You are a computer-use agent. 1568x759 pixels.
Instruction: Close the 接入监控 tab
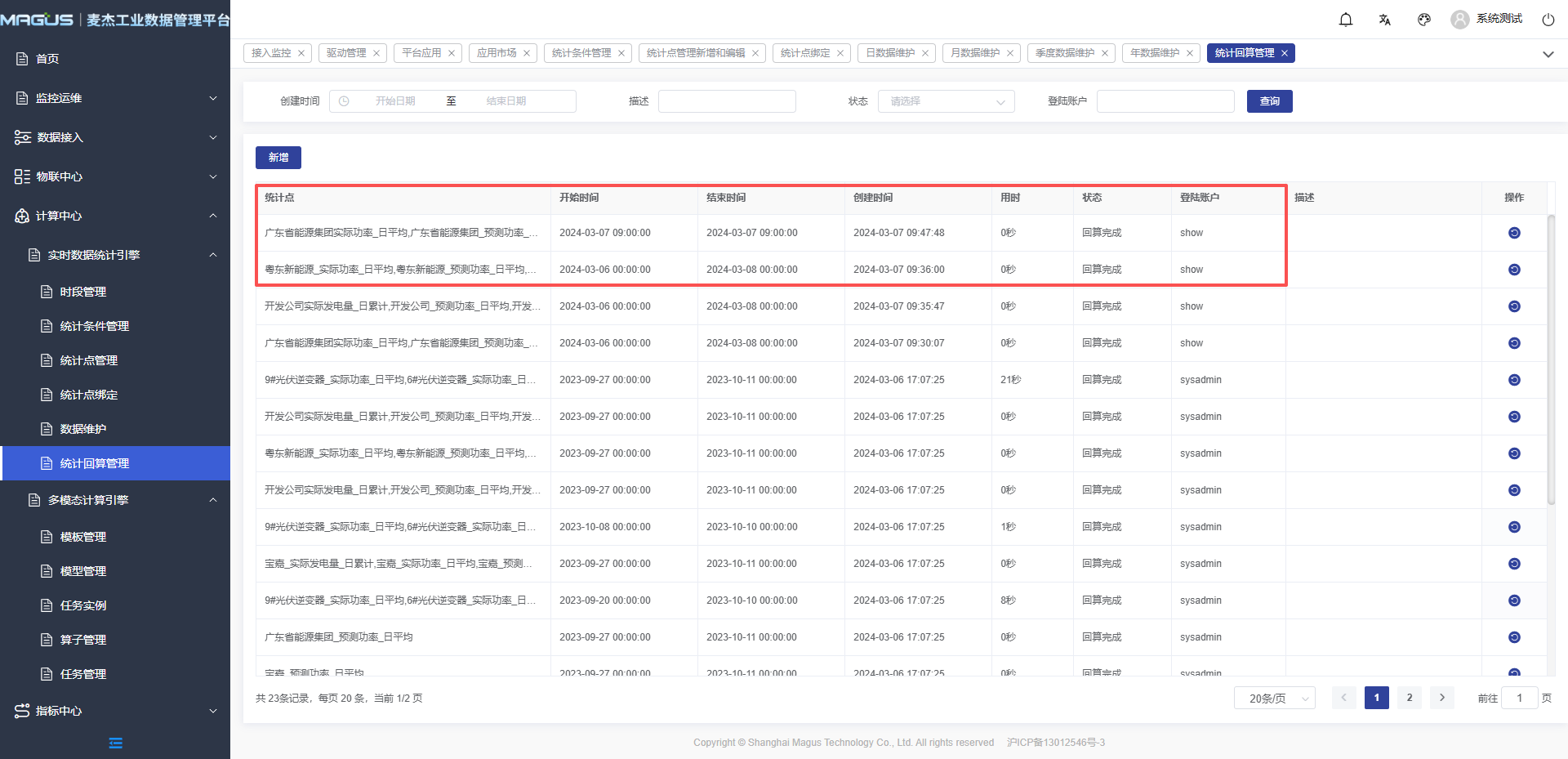(301, 53)
